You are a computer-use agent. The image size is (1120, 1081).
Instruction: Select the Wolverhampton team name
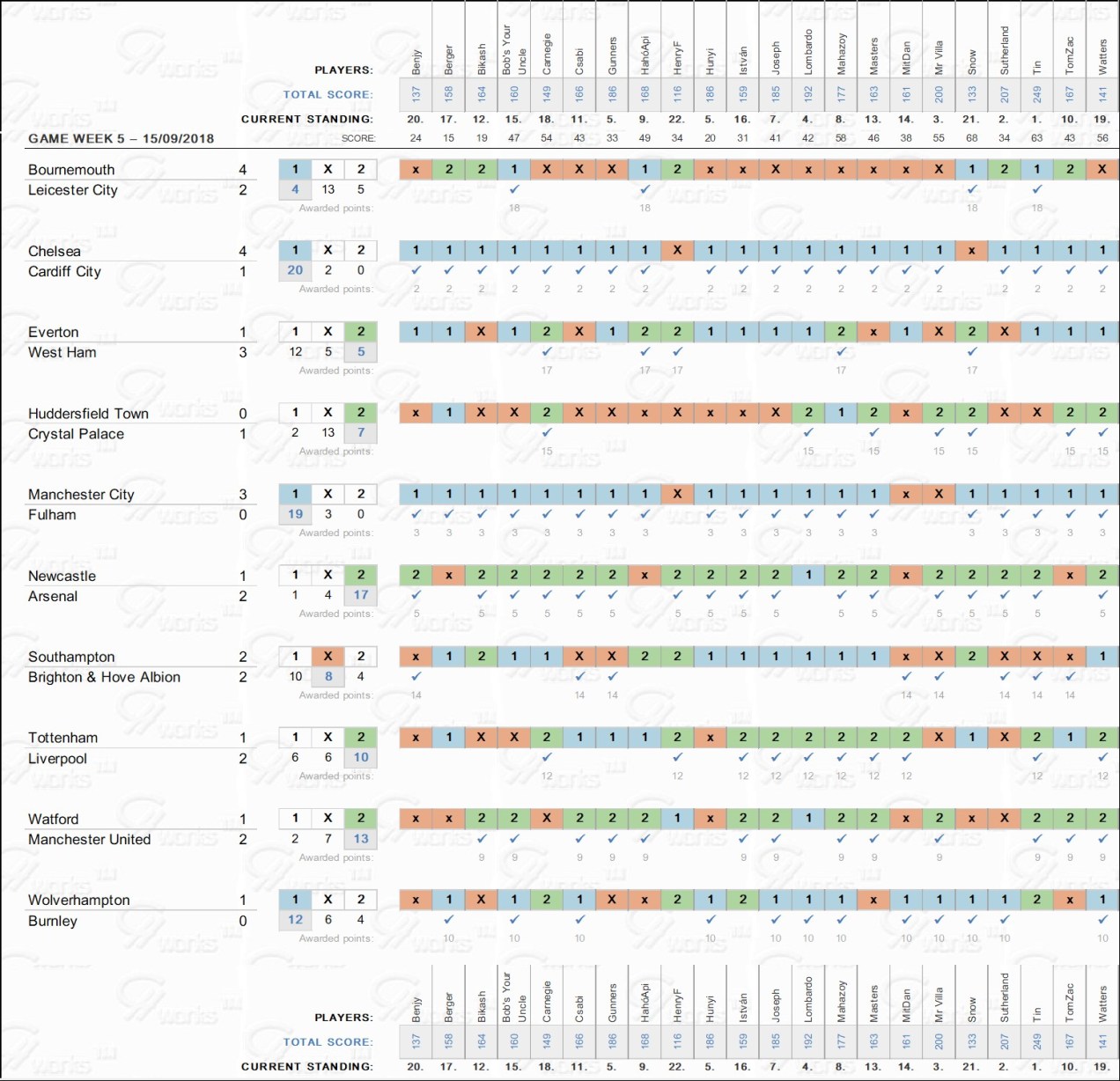coord(78,900)
